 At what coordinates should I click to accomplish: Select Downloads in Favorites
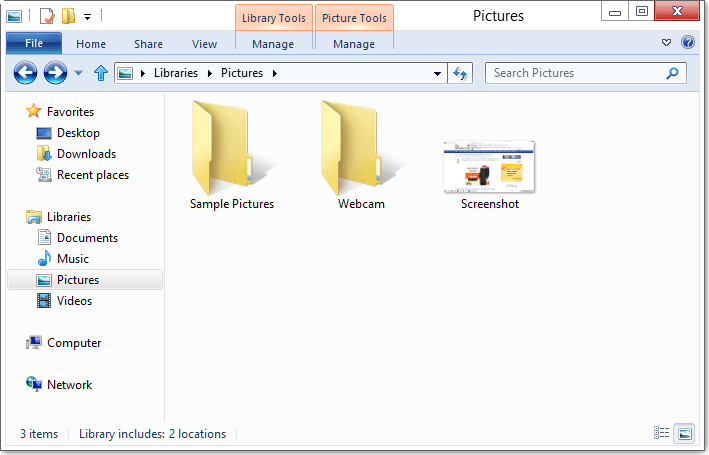click(x=86, y=154)
